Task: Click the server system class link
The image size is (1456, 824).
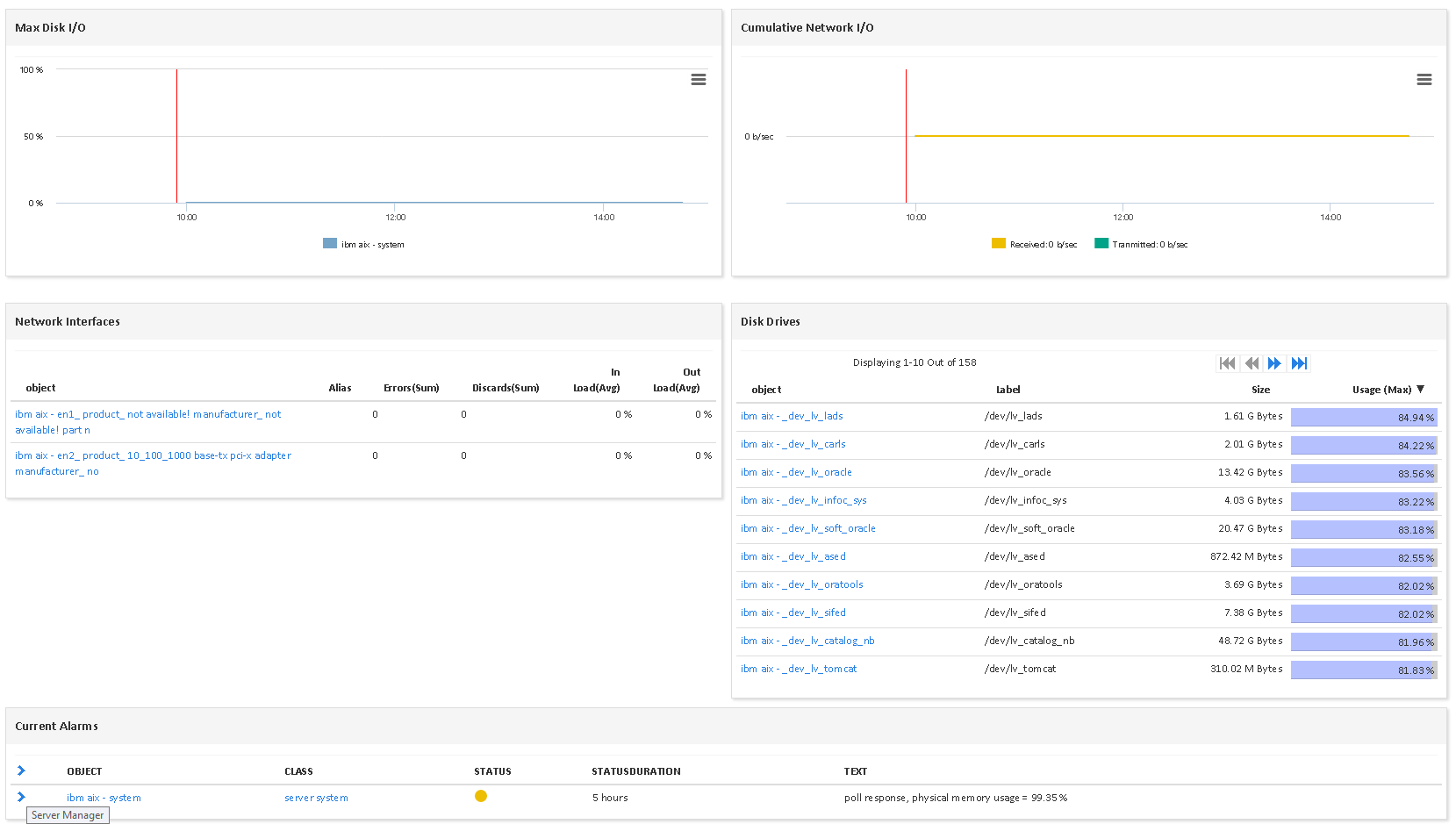Action: (x=315, y=797)
